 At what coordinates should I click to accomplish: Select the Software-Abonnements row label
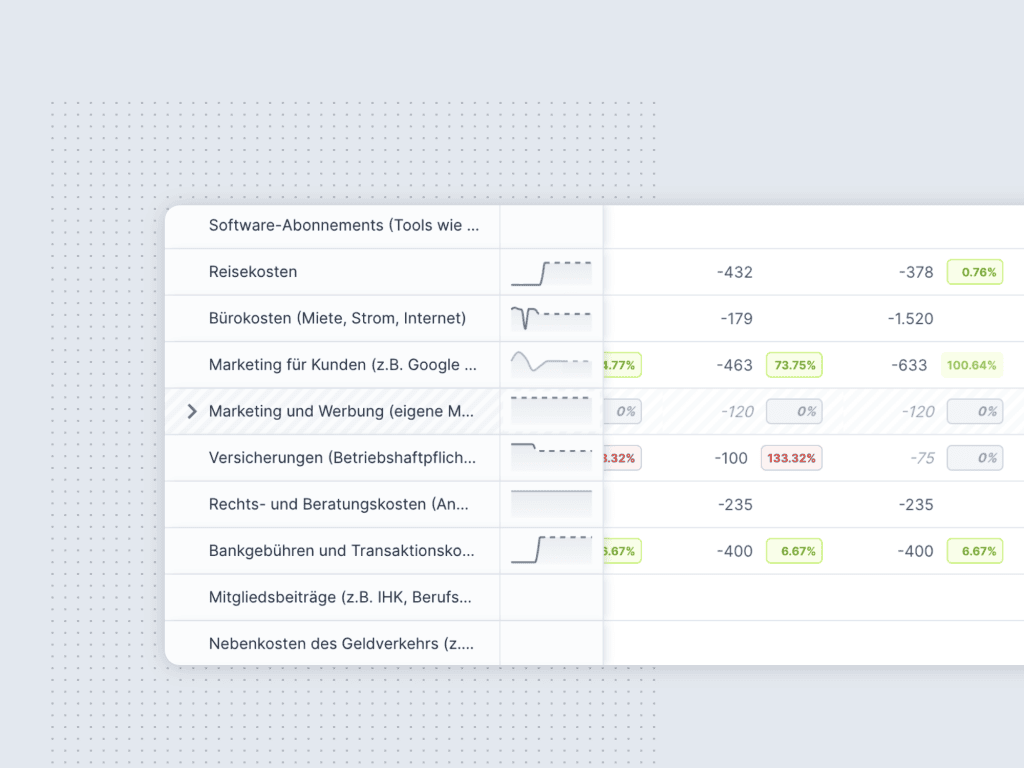pyautogui.click(x=343, y=225)
